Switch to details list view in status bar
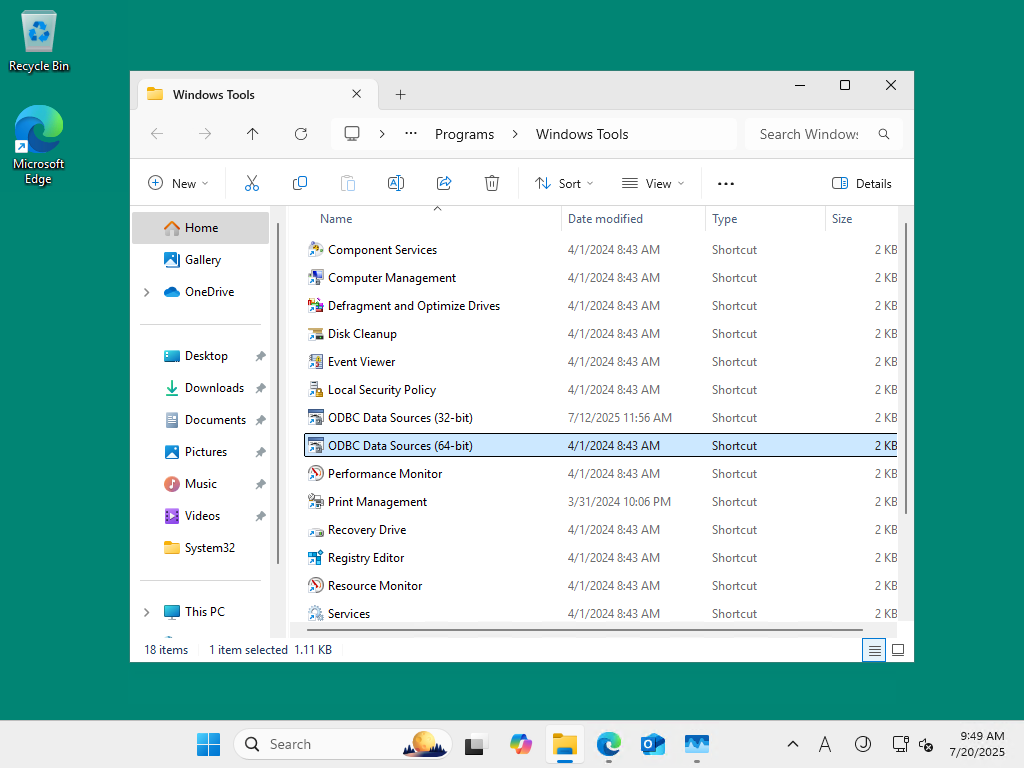Screen dimensions: 1024x768 [874, 650]
